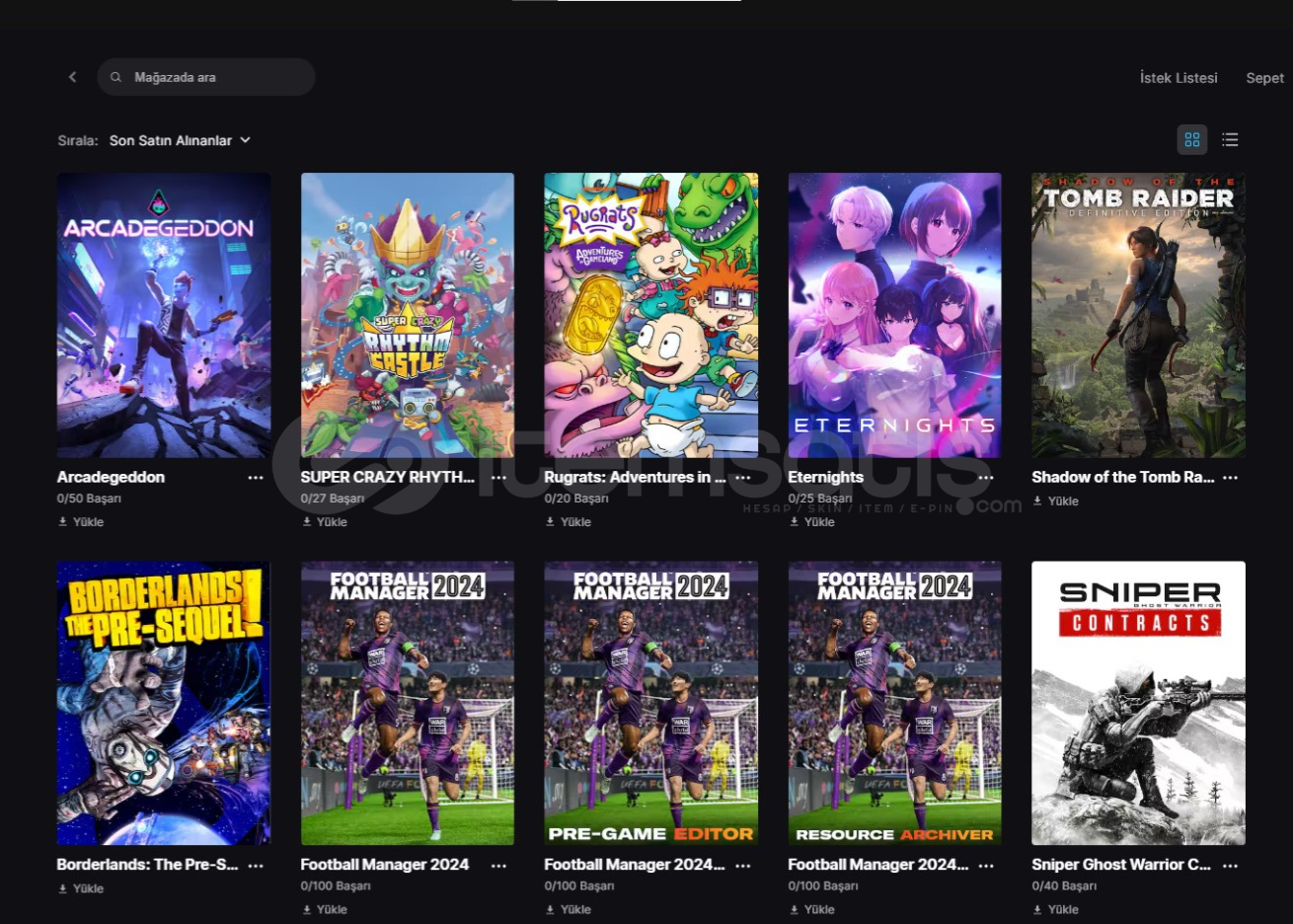Click Yükle under Arcadegeddon
Image resolution: width=1293 pixels, height=924 pixels.
(81, 522)
